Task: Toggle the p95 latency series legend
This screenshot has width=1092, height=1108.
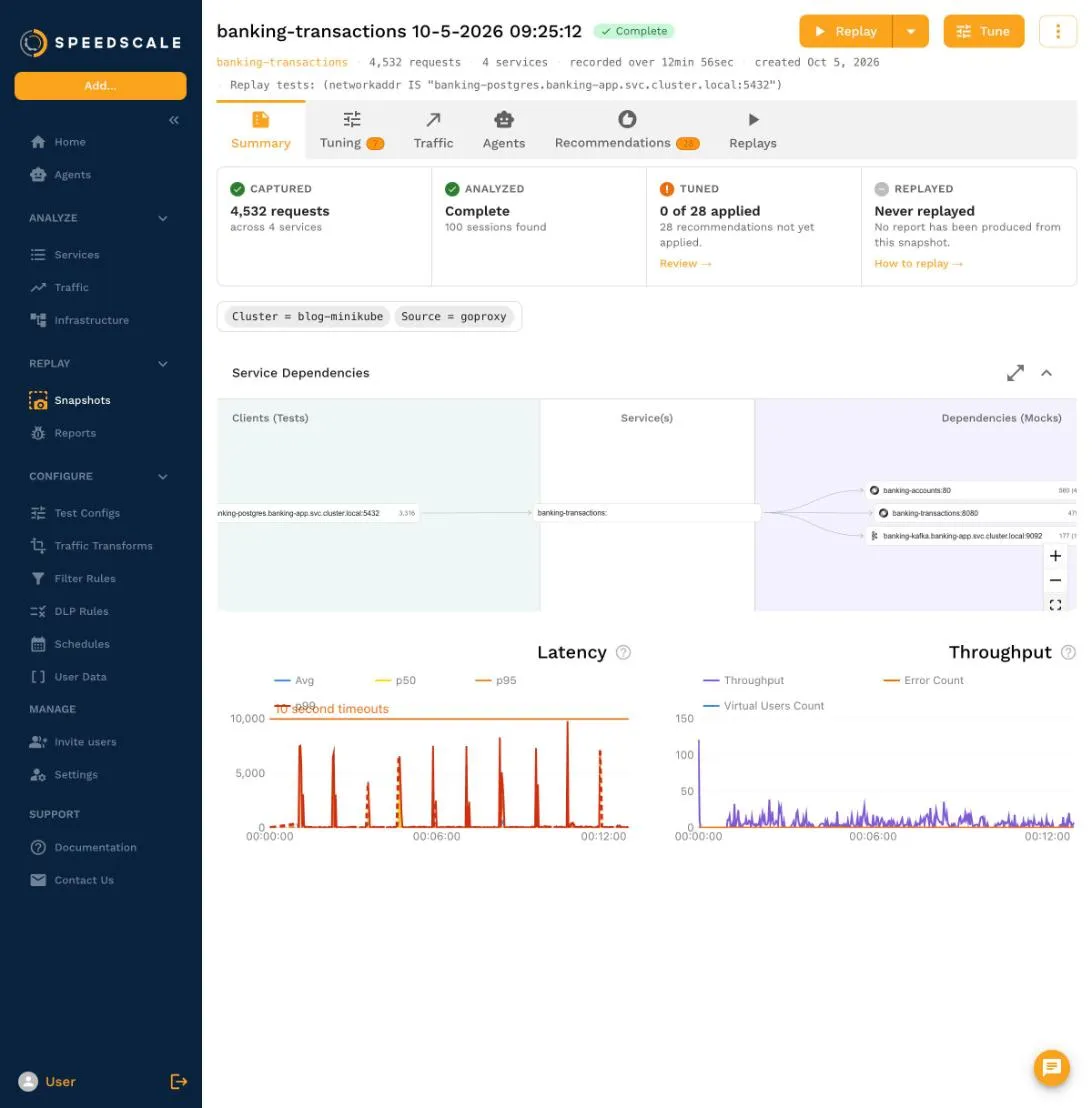Action: pyautogui.click(x=495, y=680)
